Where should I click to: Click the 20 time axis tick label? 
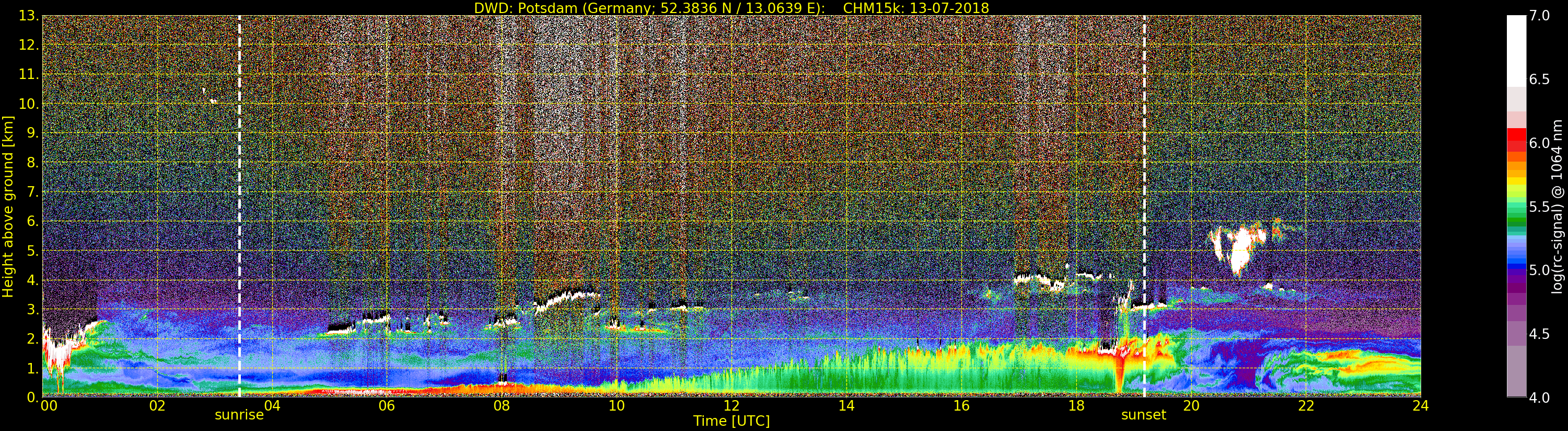[1191, 405]
